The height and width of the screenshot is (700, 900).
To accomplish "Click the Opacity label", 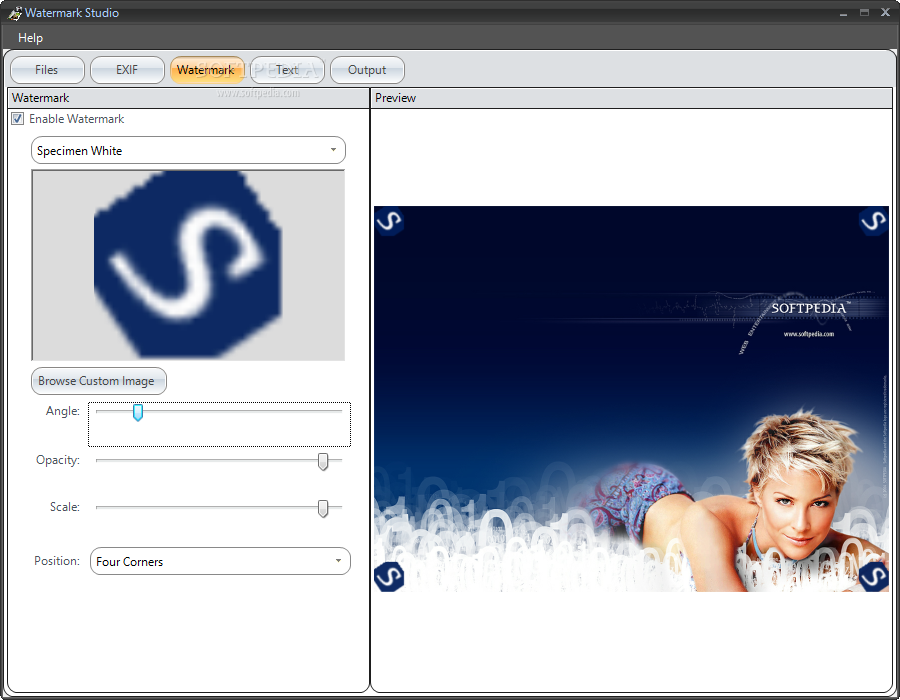I will click(57, 460).
